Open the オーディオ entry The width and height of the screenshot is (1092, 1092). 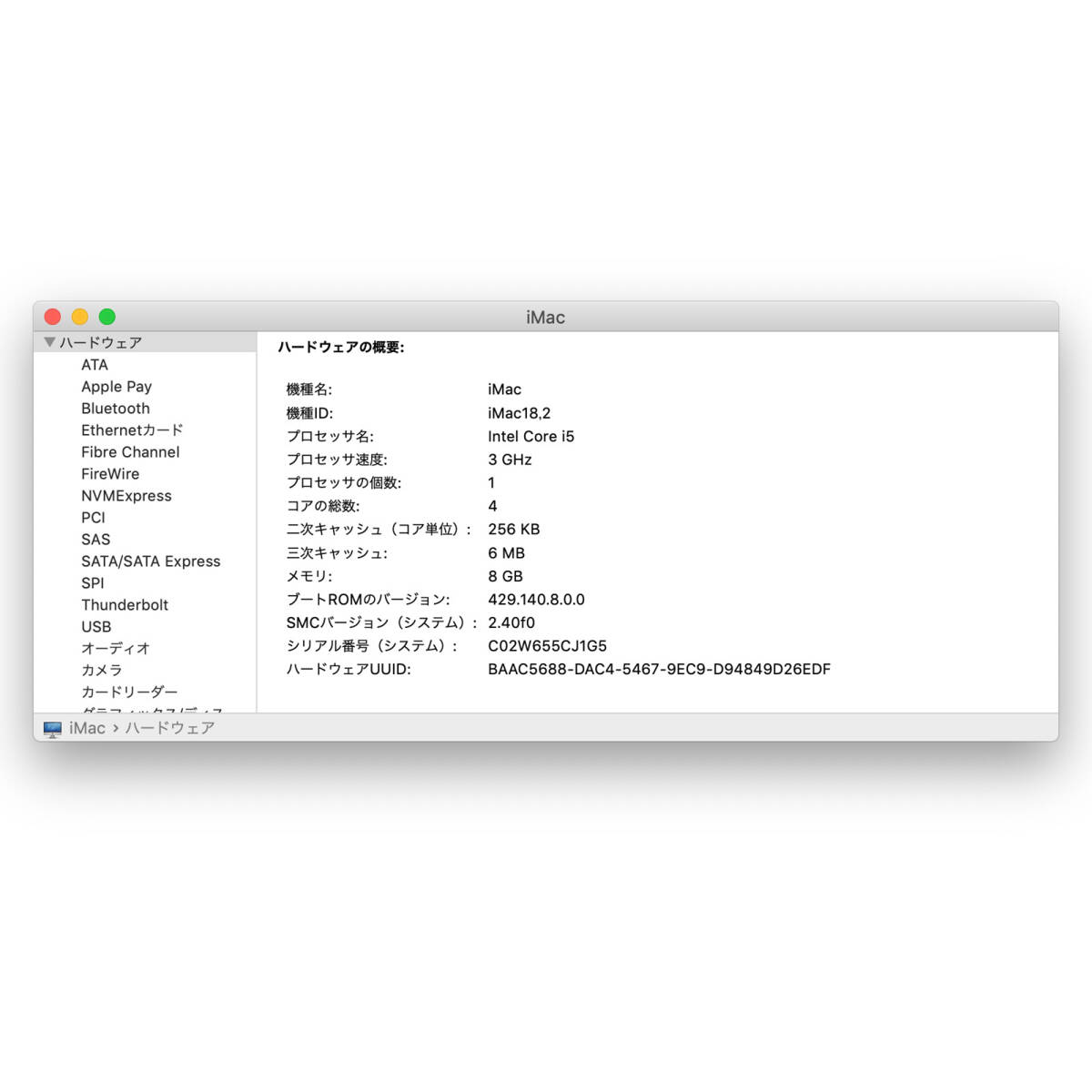[116, 649]
